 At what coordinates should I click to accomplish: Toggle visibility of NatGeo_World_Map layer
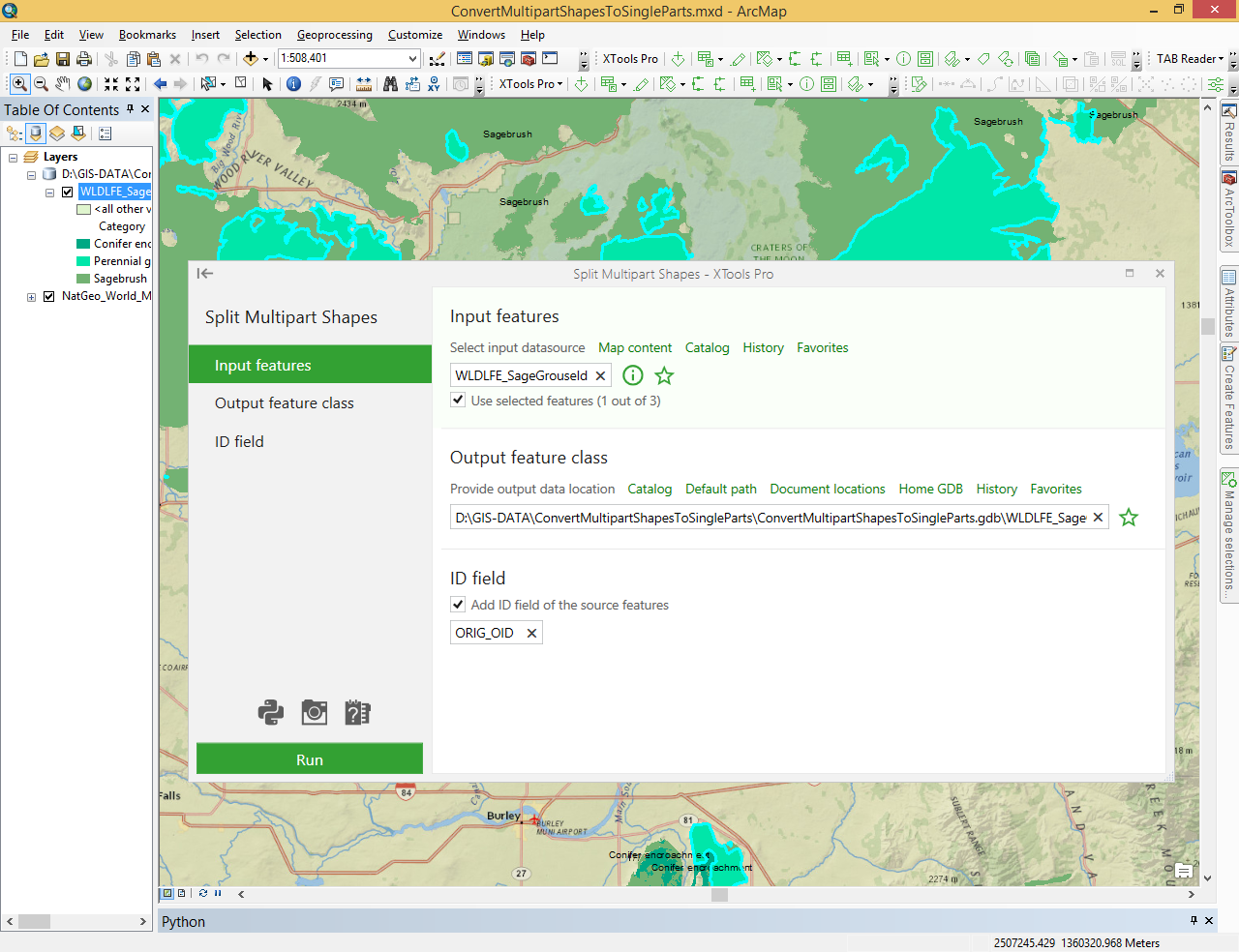coord(49,296)
